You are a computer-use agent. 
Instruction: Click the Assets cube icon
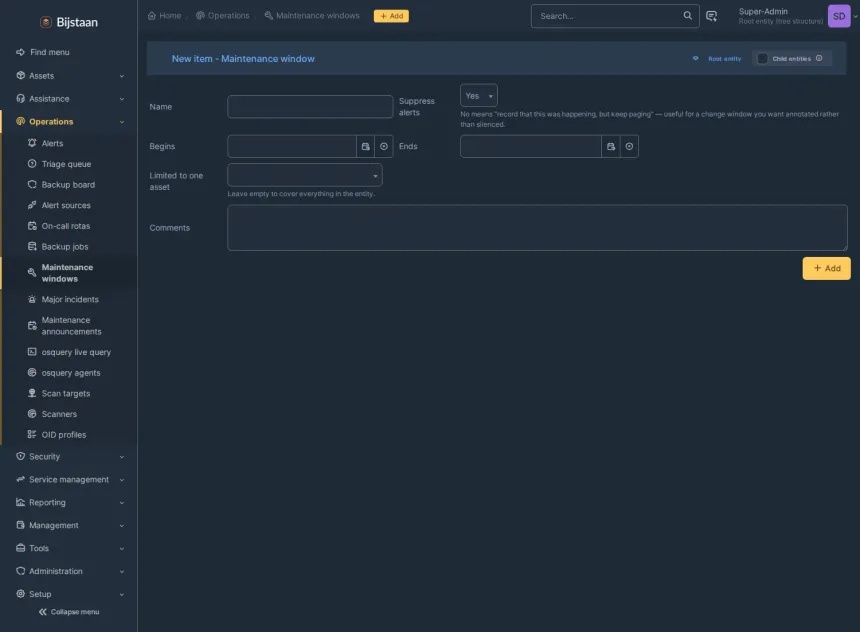(x=21, y=75)
